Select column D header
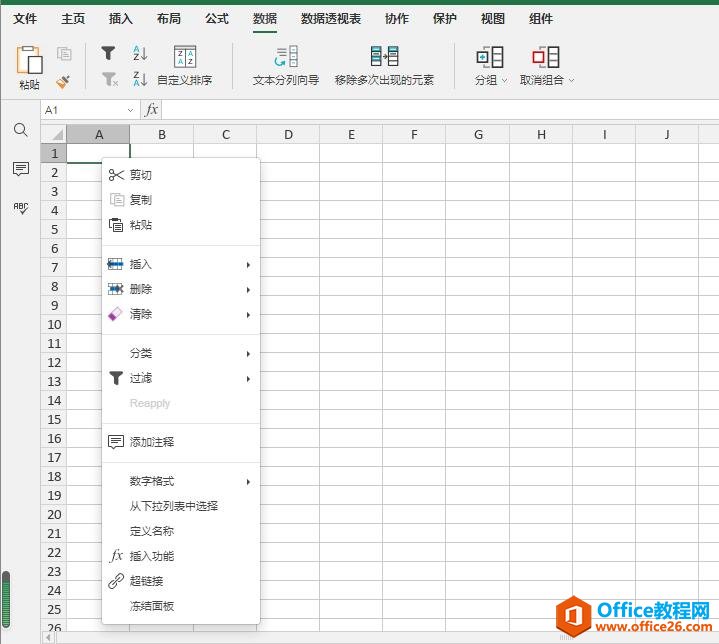Viewport: 719px width, 644px height. coord(288,134)
